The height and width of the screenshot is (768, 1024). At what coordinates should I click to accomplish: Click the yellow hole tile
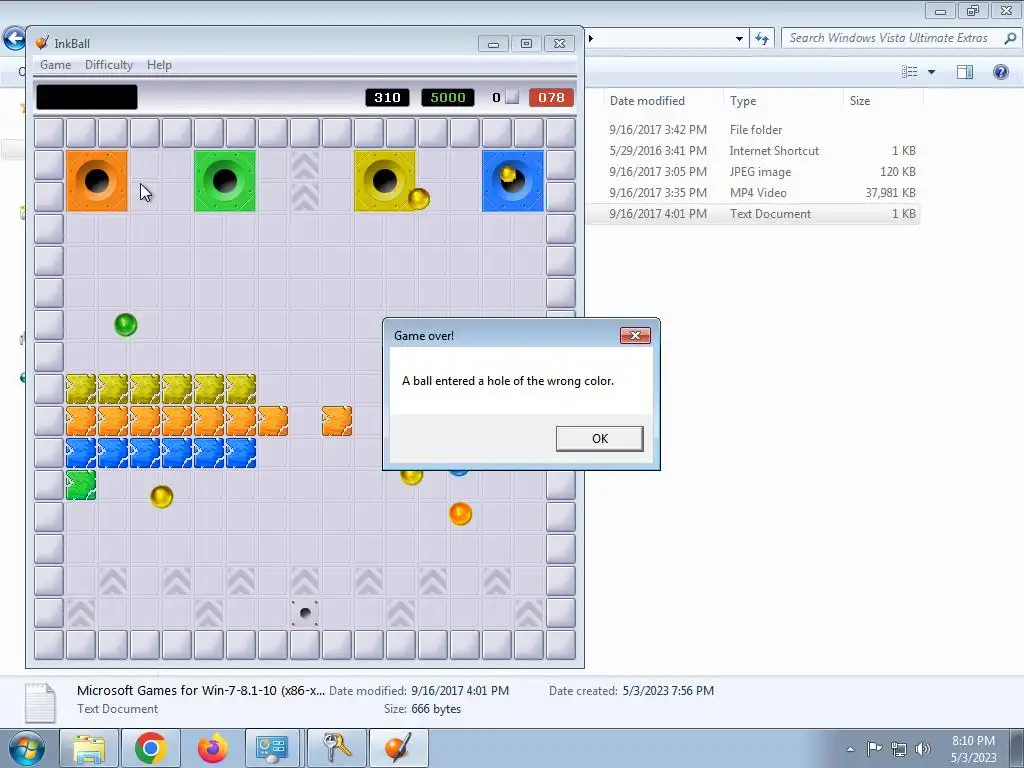click(x=385, y=181)
